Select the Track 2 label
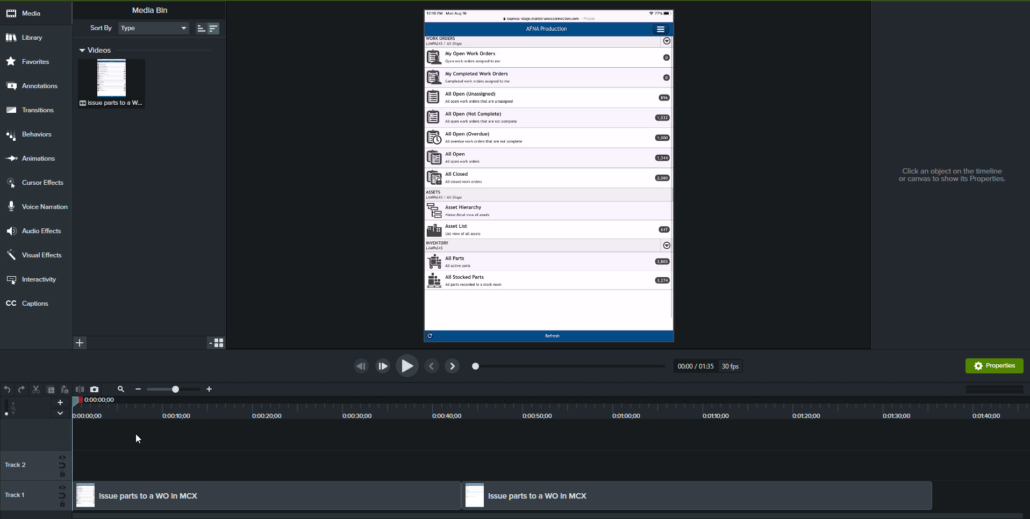The image size is (1030, 519). pyautogui.click(x=15, y=465)
